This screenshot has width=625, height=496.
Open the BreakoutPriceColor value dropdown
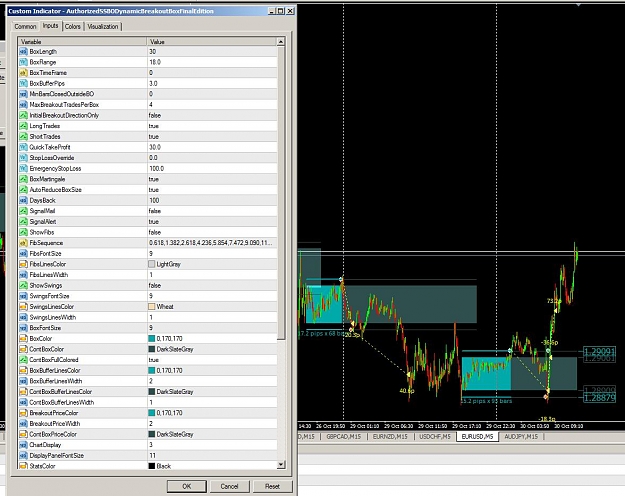click(212, 413)
